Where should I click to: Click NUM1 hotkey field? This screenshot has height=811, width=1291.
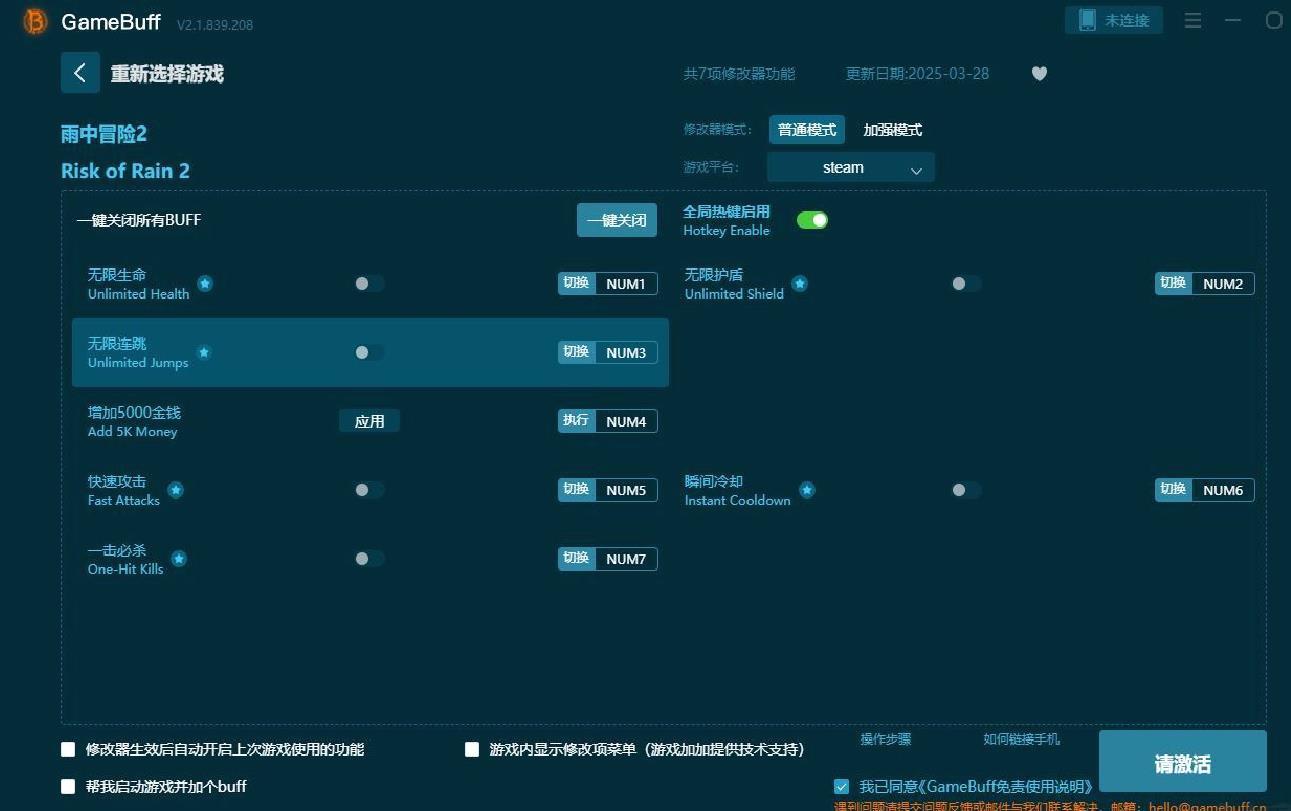click(626, 284)
